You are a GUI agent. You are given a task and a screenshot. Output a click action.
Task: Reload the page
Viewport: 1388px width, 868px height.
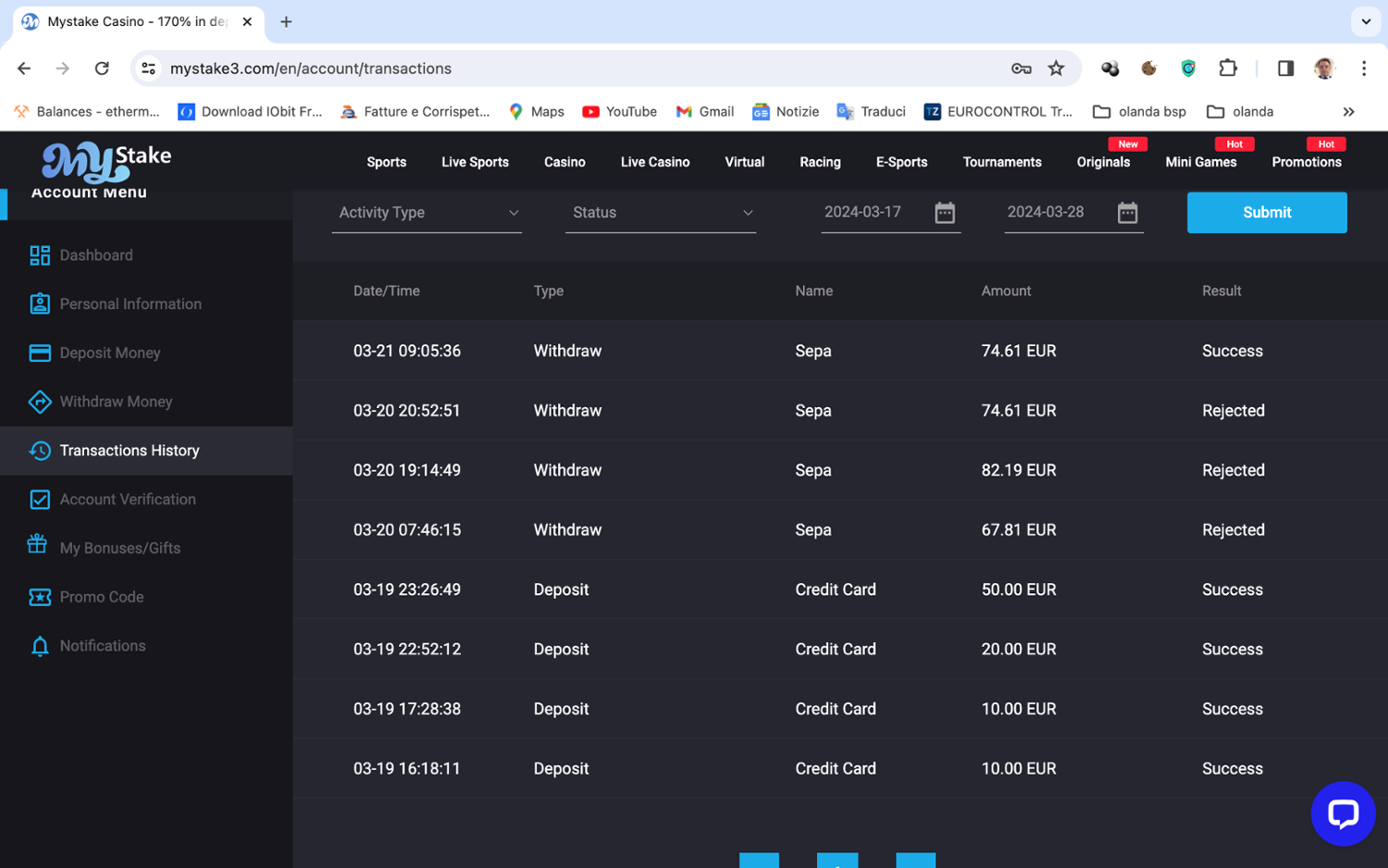pos(102,68)
